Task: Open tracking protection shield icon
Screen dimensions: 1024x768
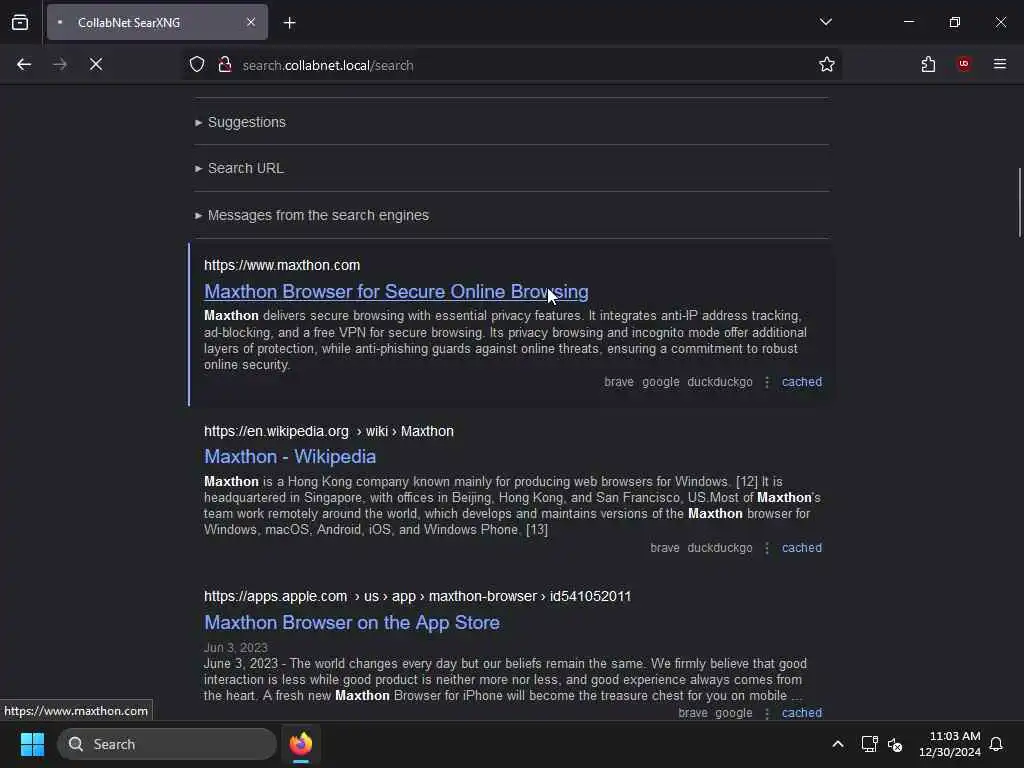Action: 197,65
